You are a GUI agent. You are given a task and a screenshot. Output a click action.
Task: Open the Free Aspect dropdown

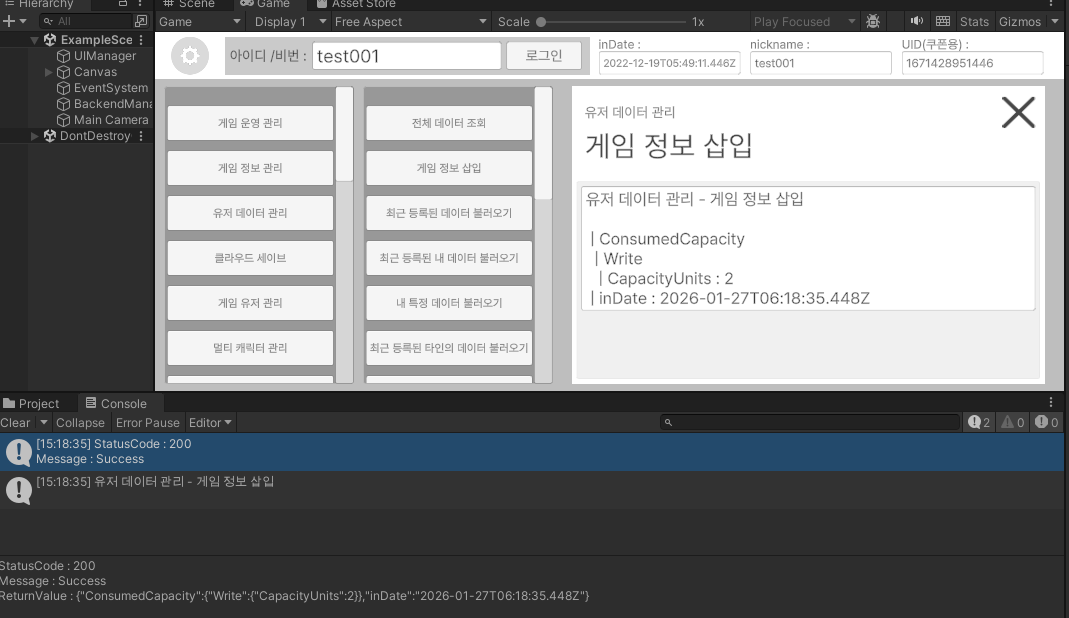[410, 21]
